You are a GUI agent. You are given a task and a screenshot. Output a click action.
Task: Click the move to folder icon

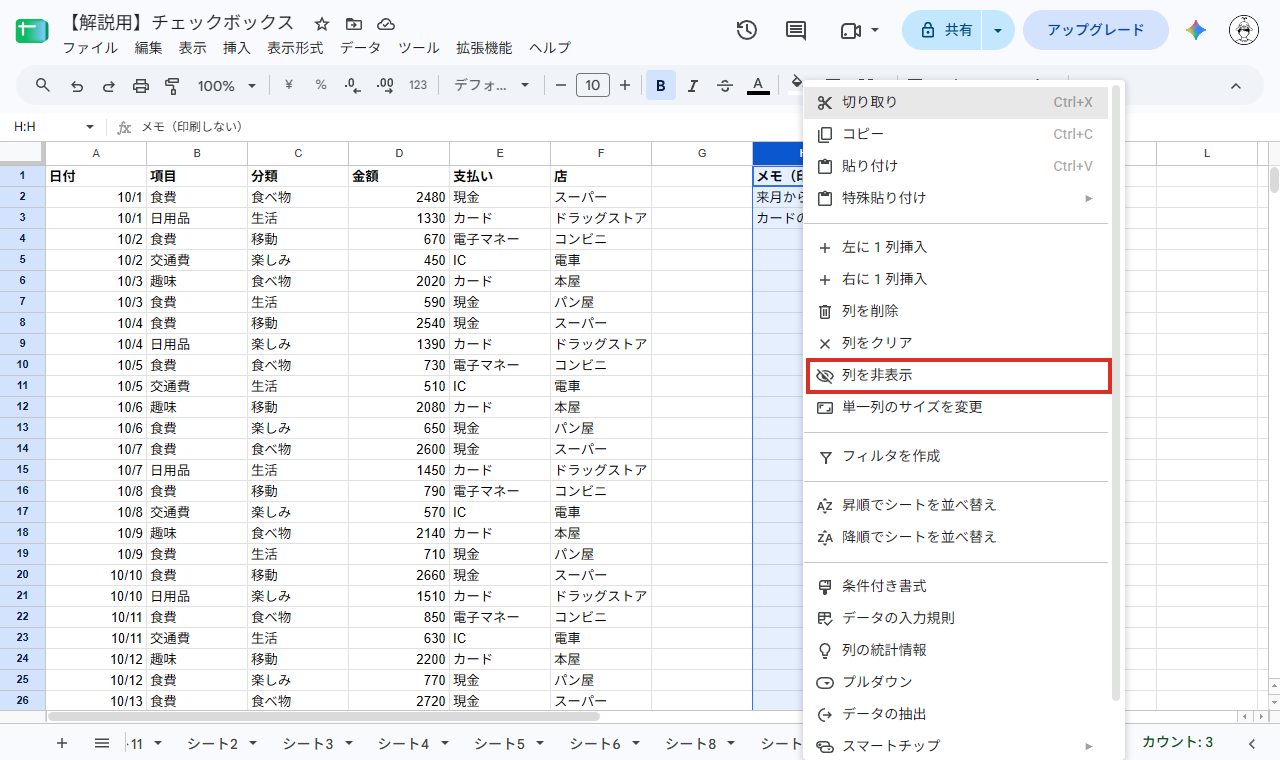(354, 23)
